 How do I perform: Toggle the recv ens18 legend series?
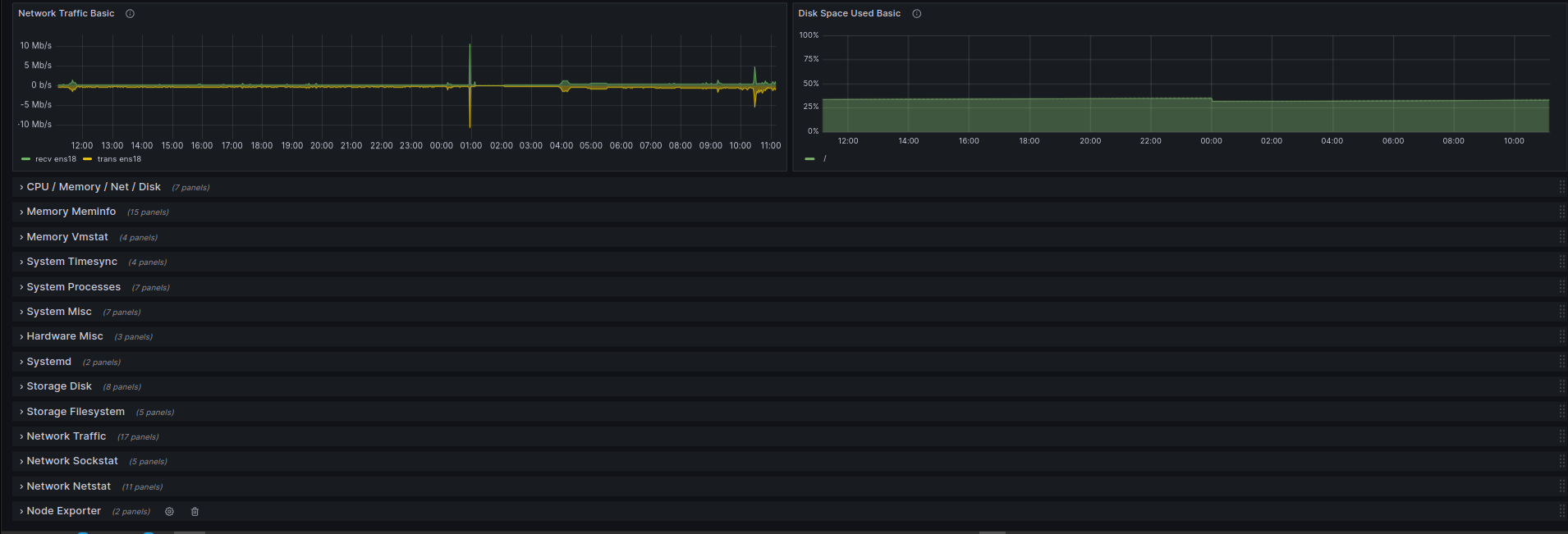click(x=56, y=159)
